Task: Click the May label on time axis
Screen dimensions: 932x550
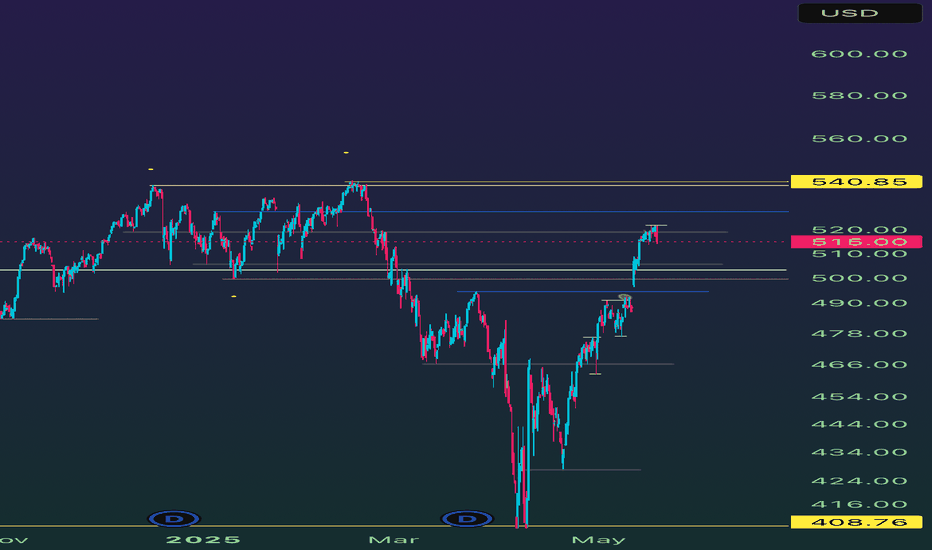Action: coord(599,540)
